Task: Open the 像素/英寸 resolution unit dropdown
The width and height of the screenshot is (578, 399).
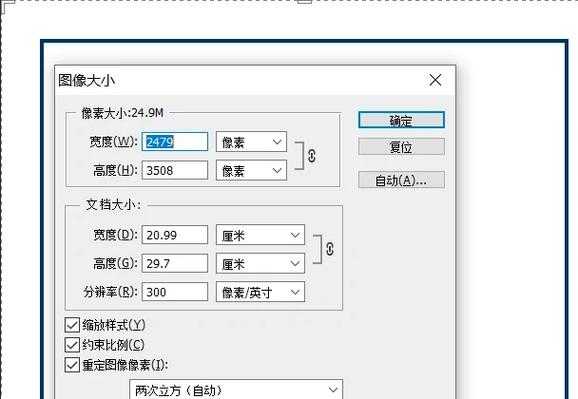Action: point(260,292)
